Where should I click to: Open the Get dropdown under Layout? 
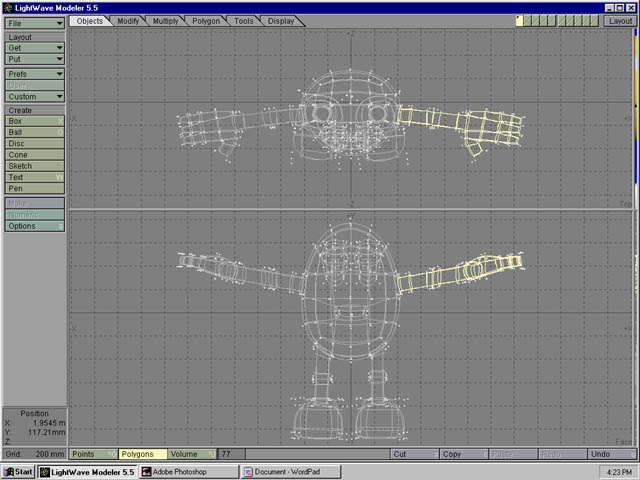[35, 48]
